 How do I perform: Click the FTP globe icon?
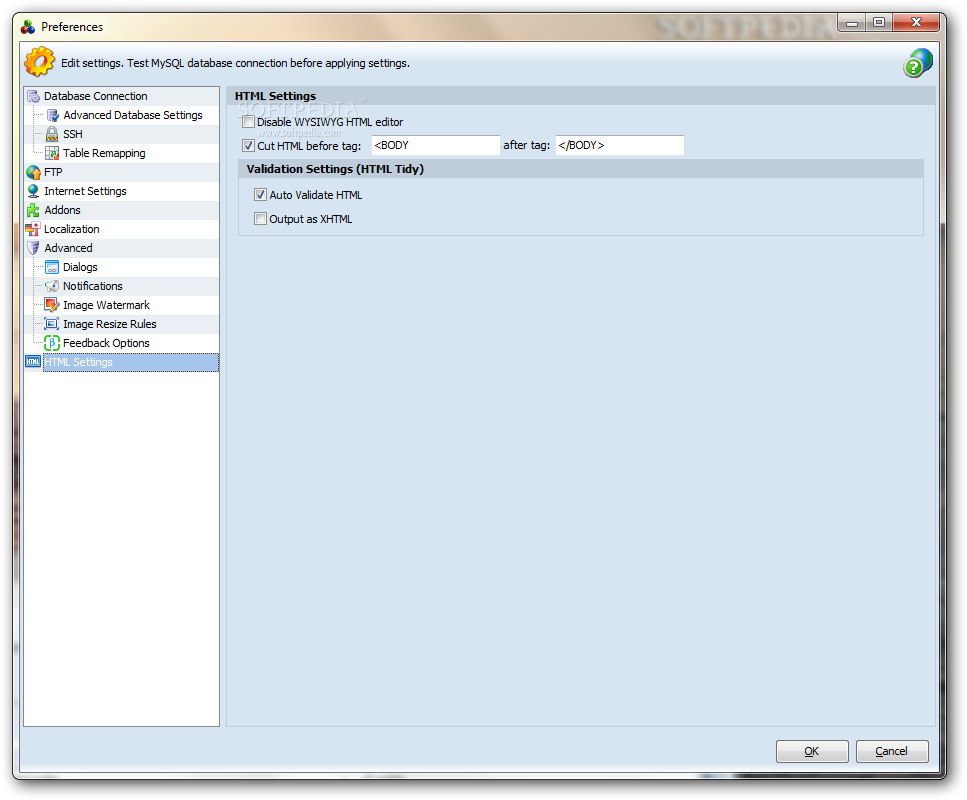33,172
